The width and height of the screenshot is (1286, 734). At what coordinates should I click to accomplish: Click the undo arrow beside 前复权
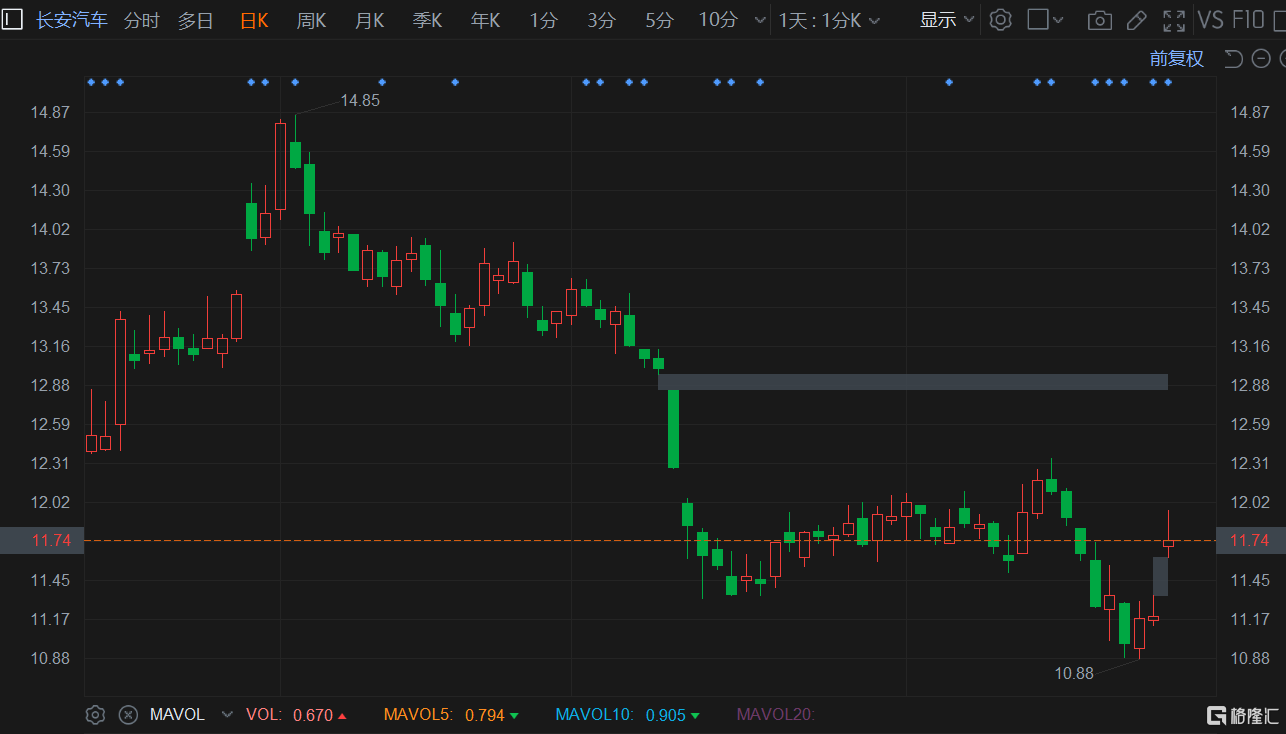click(x=1233, y=59)
